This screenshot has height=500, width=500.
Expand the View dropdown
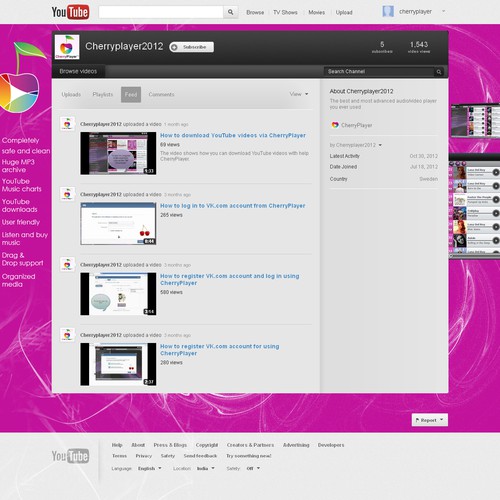(299, 94)
